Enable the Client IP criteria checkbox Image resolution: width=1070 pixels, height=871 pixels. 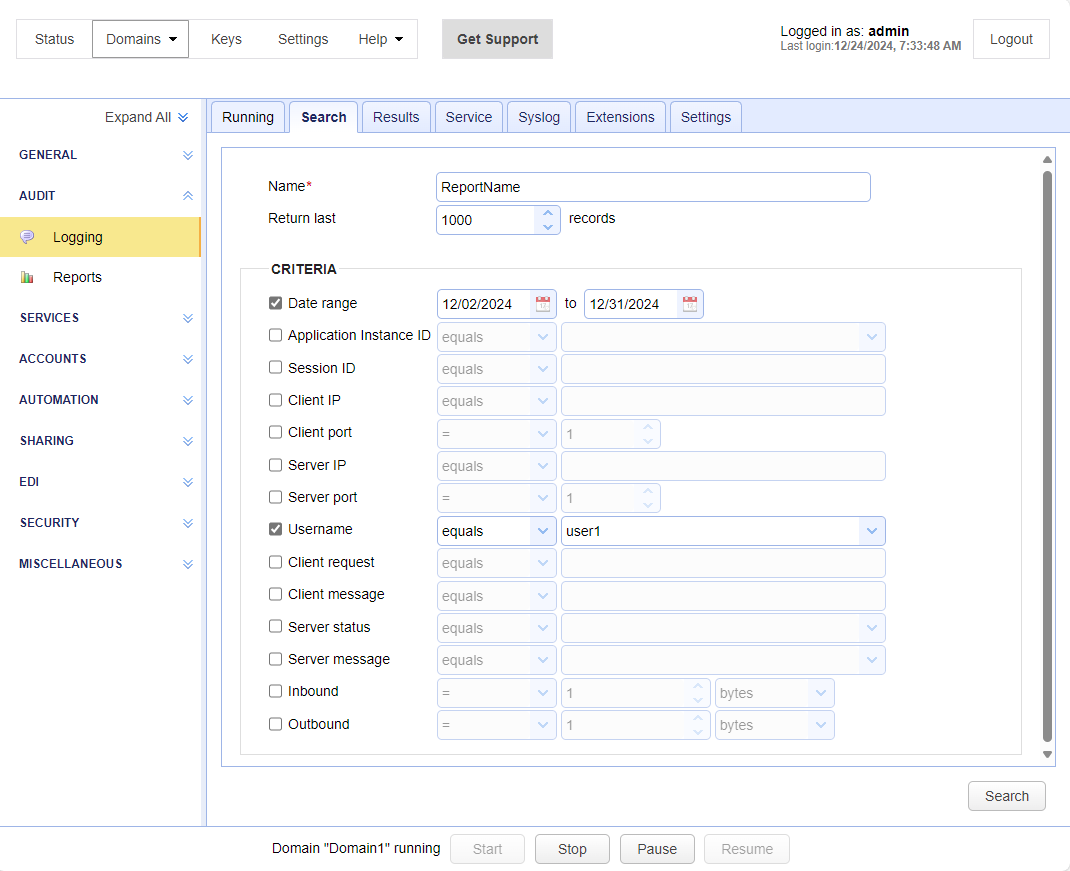click(276, 400)
